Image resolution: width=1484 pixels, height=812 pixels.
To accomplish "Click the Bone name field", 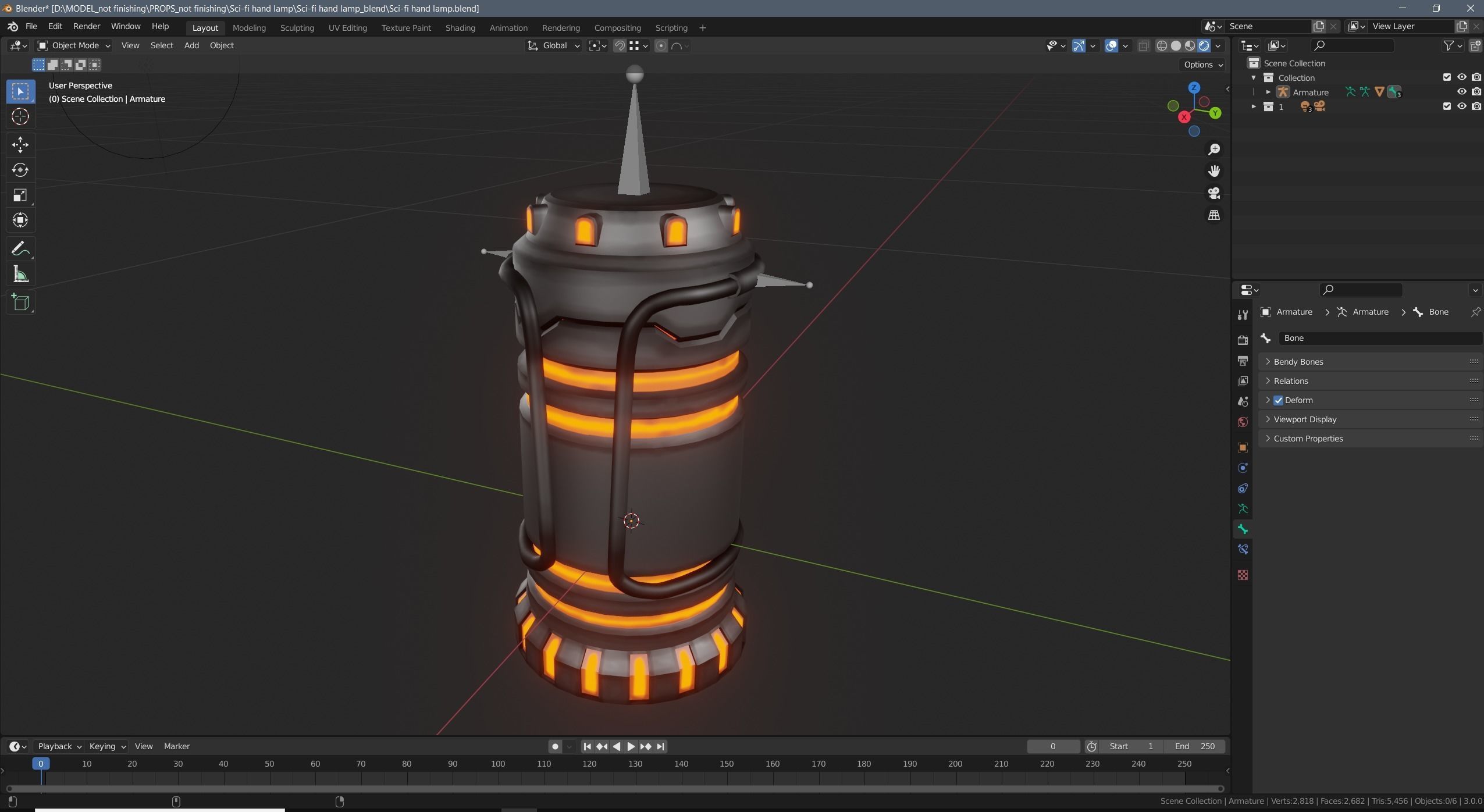I will pos(1380,338).
